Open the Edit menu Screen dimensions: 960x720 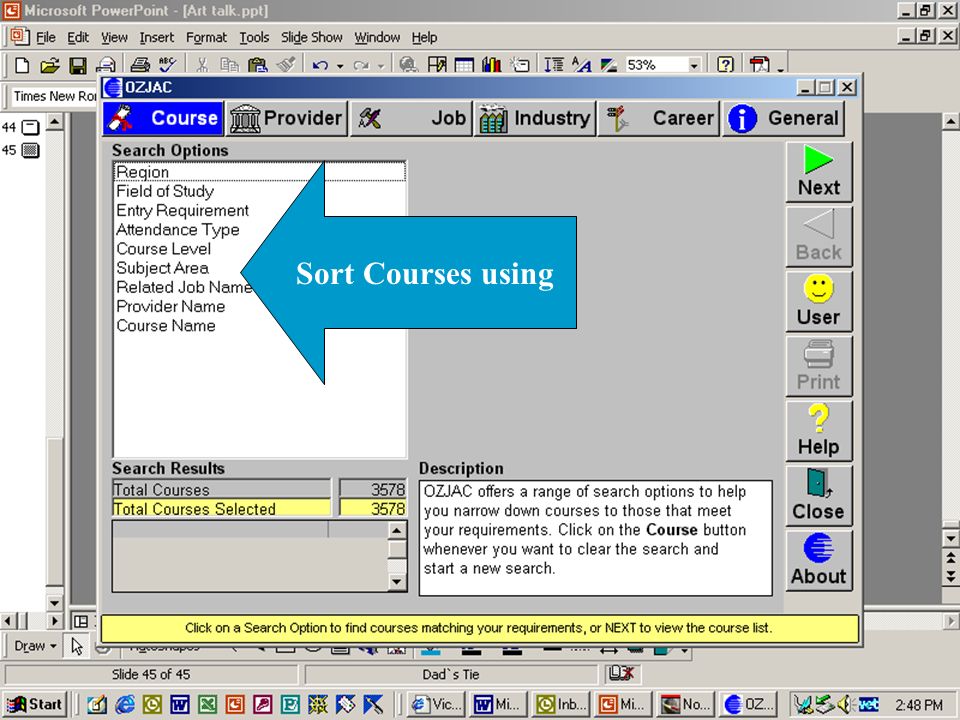pyautogui.click(x=78, y=37)
